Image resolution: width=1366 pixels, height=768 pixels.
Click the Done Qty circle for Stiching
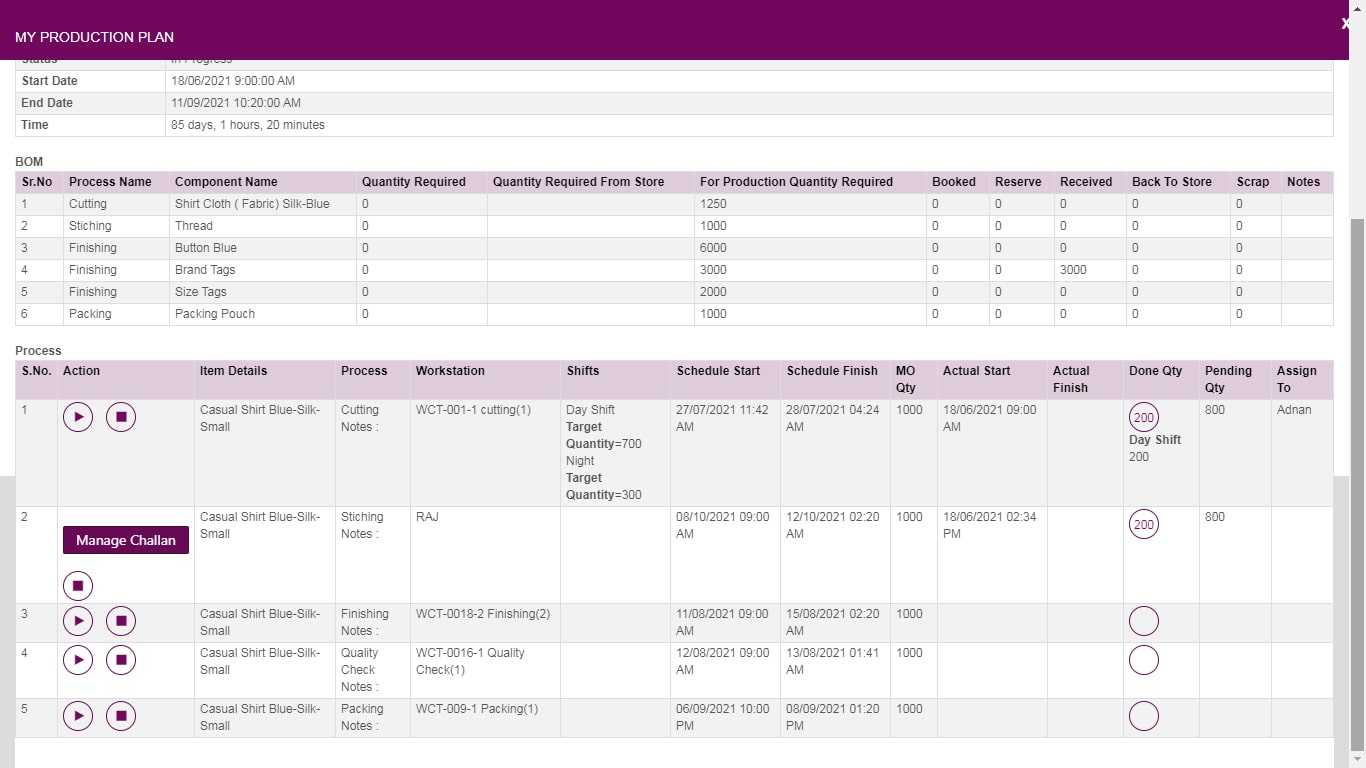click(1143, 524)
